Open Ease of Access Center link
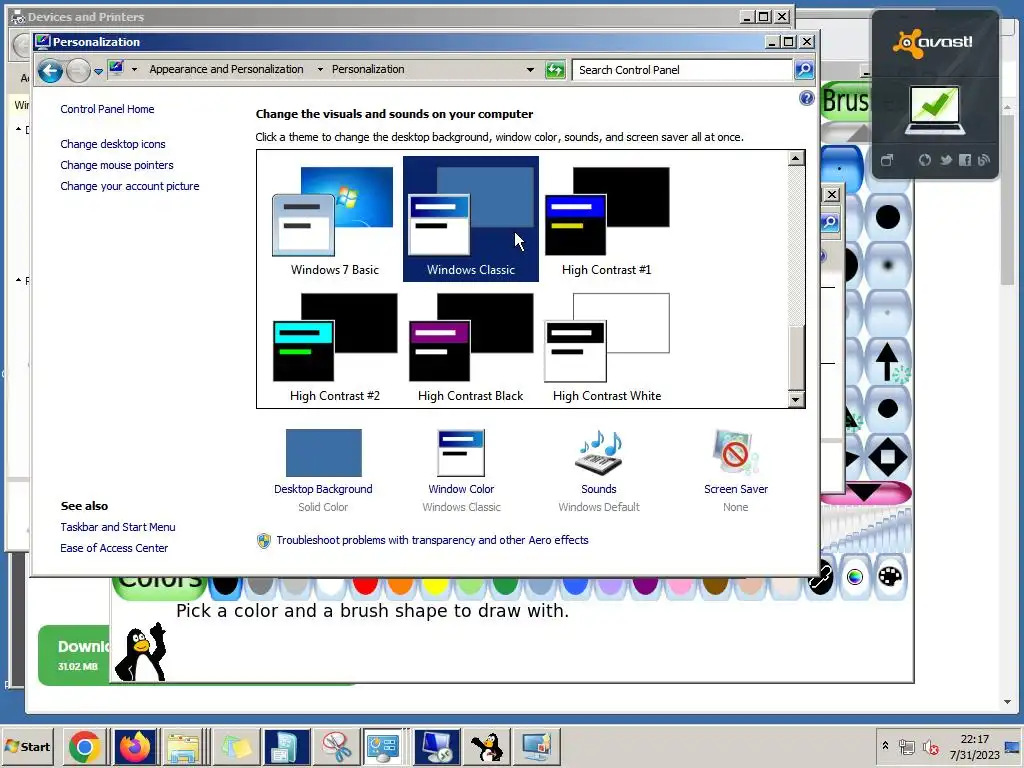The image size is (1024, 768). pyautogui.click(x=114, y=548)
